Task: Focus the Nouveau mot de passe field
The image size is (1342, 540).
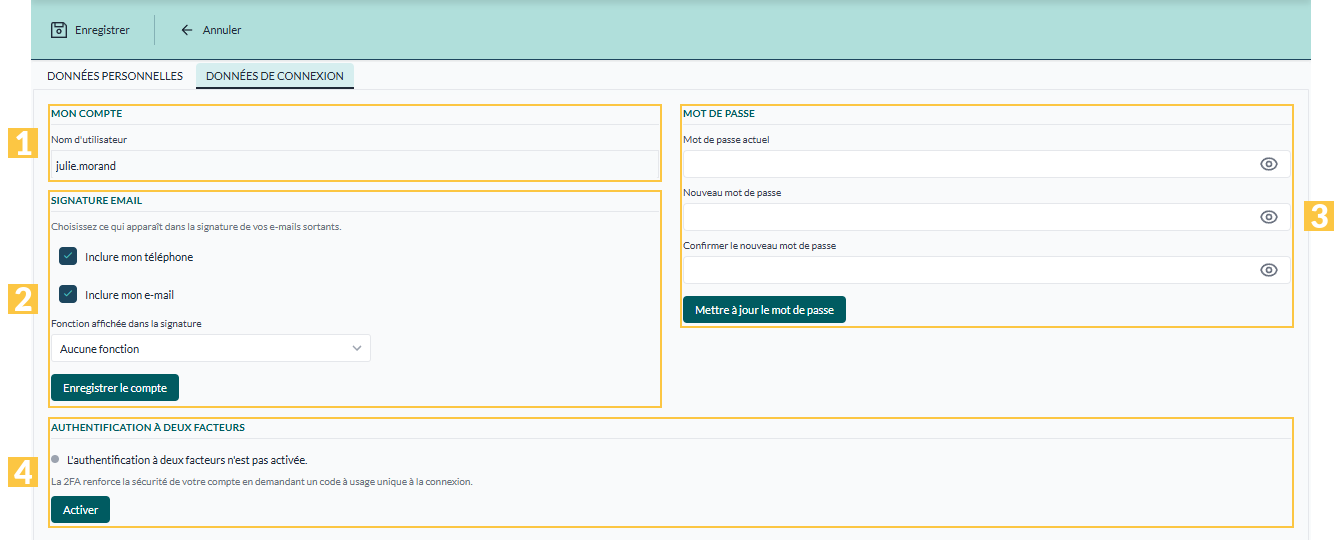Action: coord(986,217)
